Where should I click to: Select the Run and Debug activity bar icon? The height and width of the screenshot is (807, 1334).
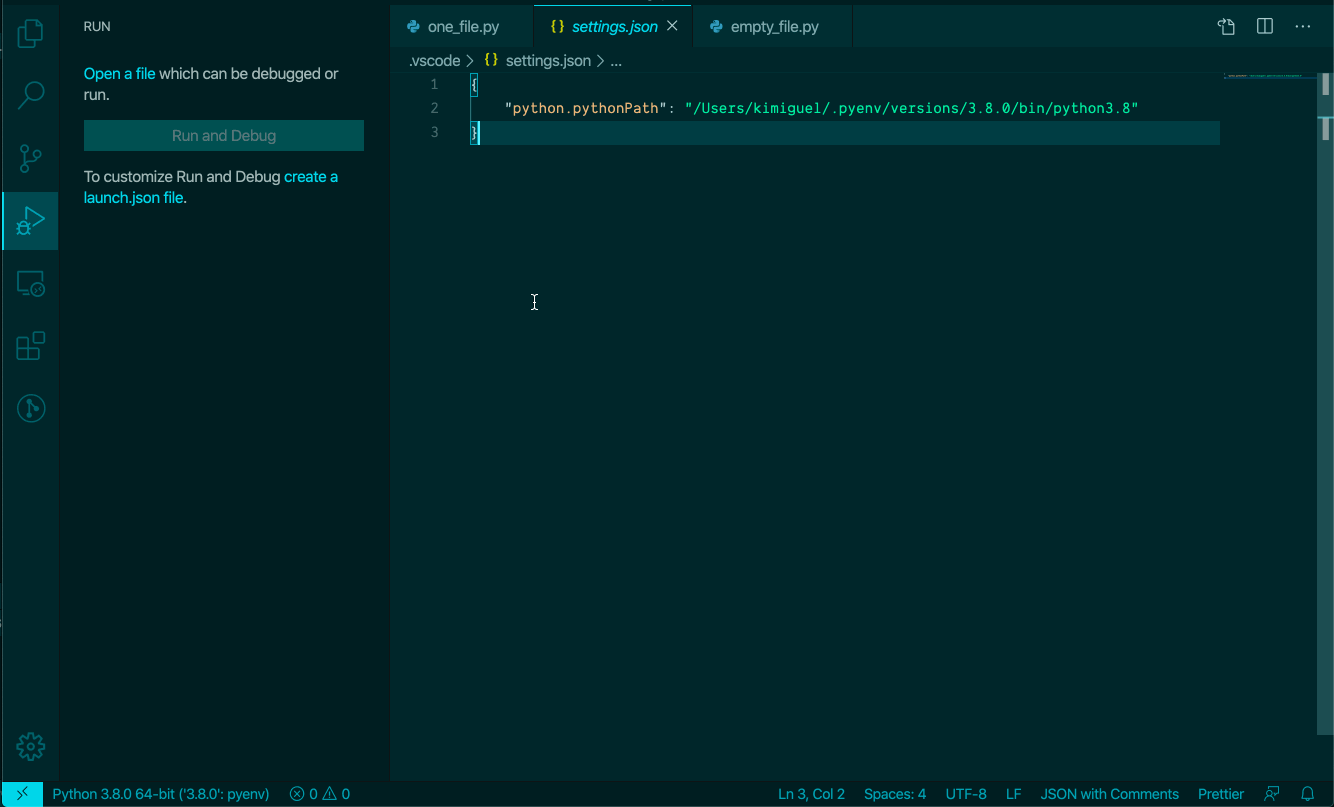click(30, 220)
